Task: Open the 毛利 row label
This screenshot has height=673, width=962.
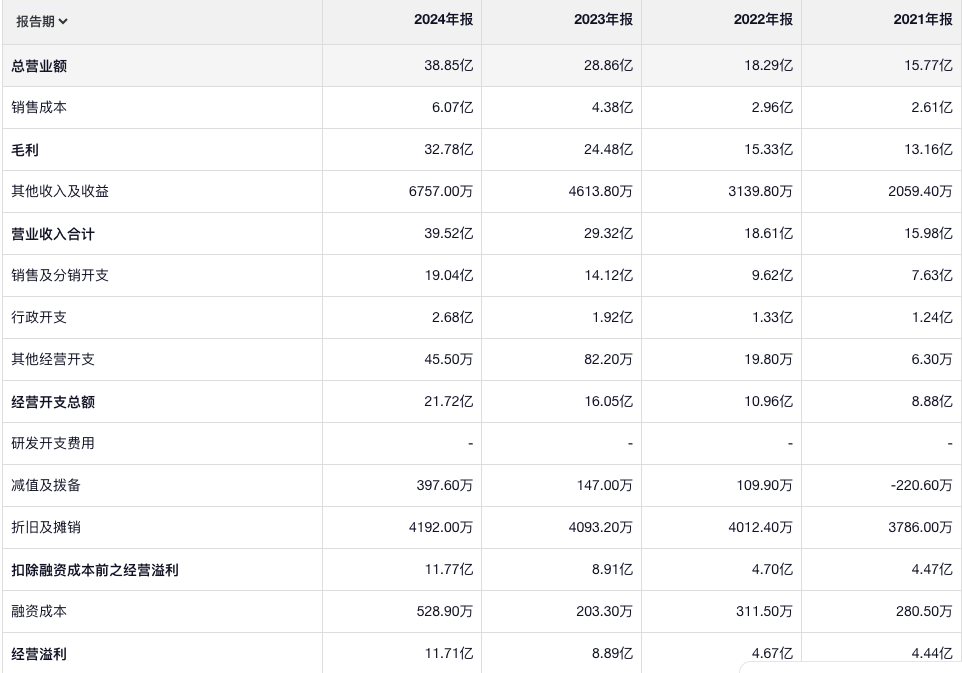Action: point(25,150)
